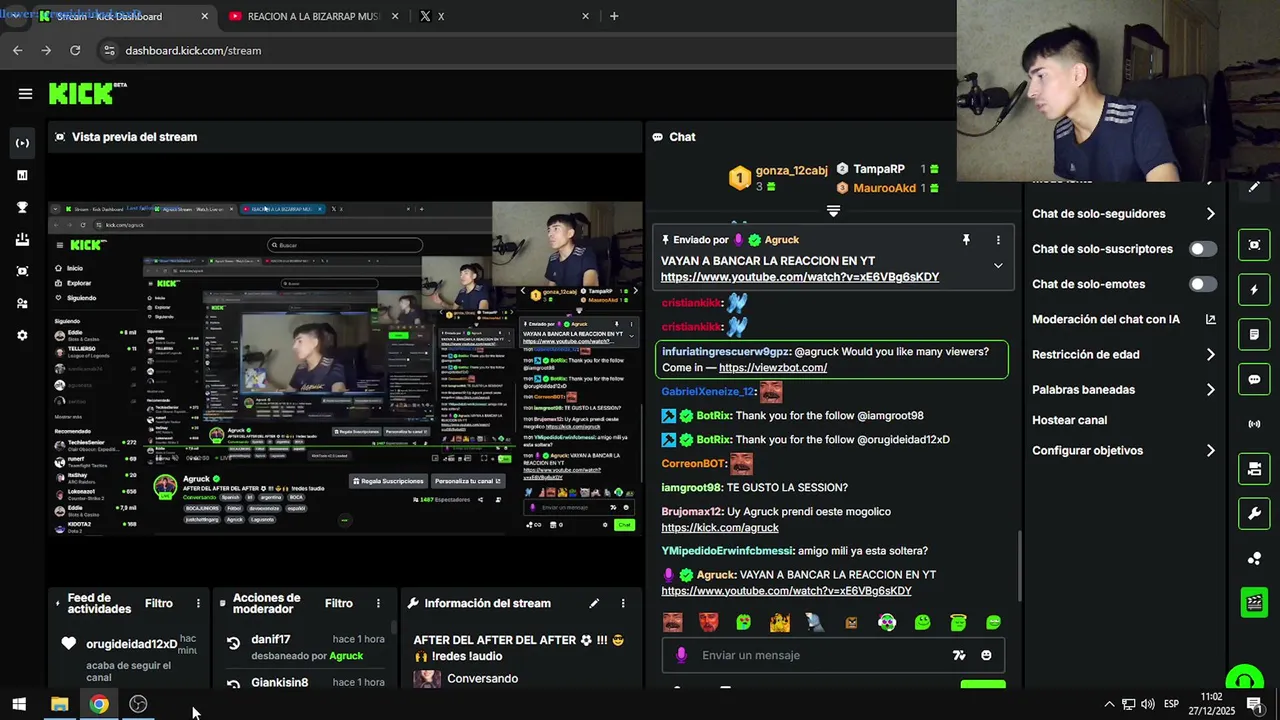Screen dimensions: 1280x720
Task: Click the stream preview video
Action: tap(346, 367)
